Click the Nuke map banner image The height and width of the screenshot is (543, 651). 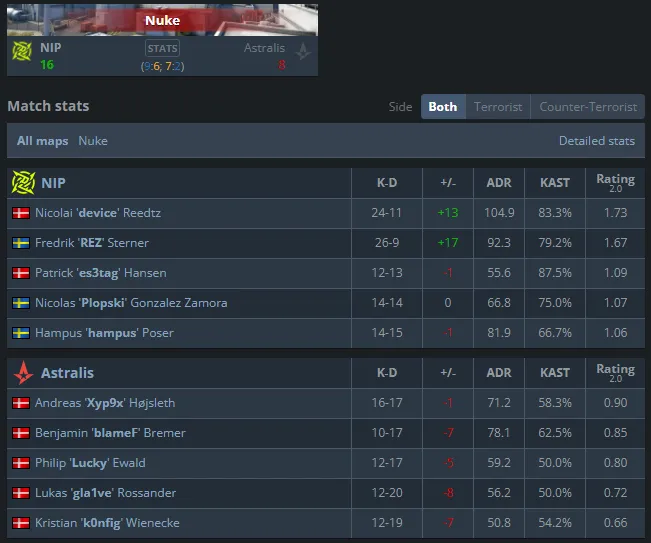pos(162,20)
